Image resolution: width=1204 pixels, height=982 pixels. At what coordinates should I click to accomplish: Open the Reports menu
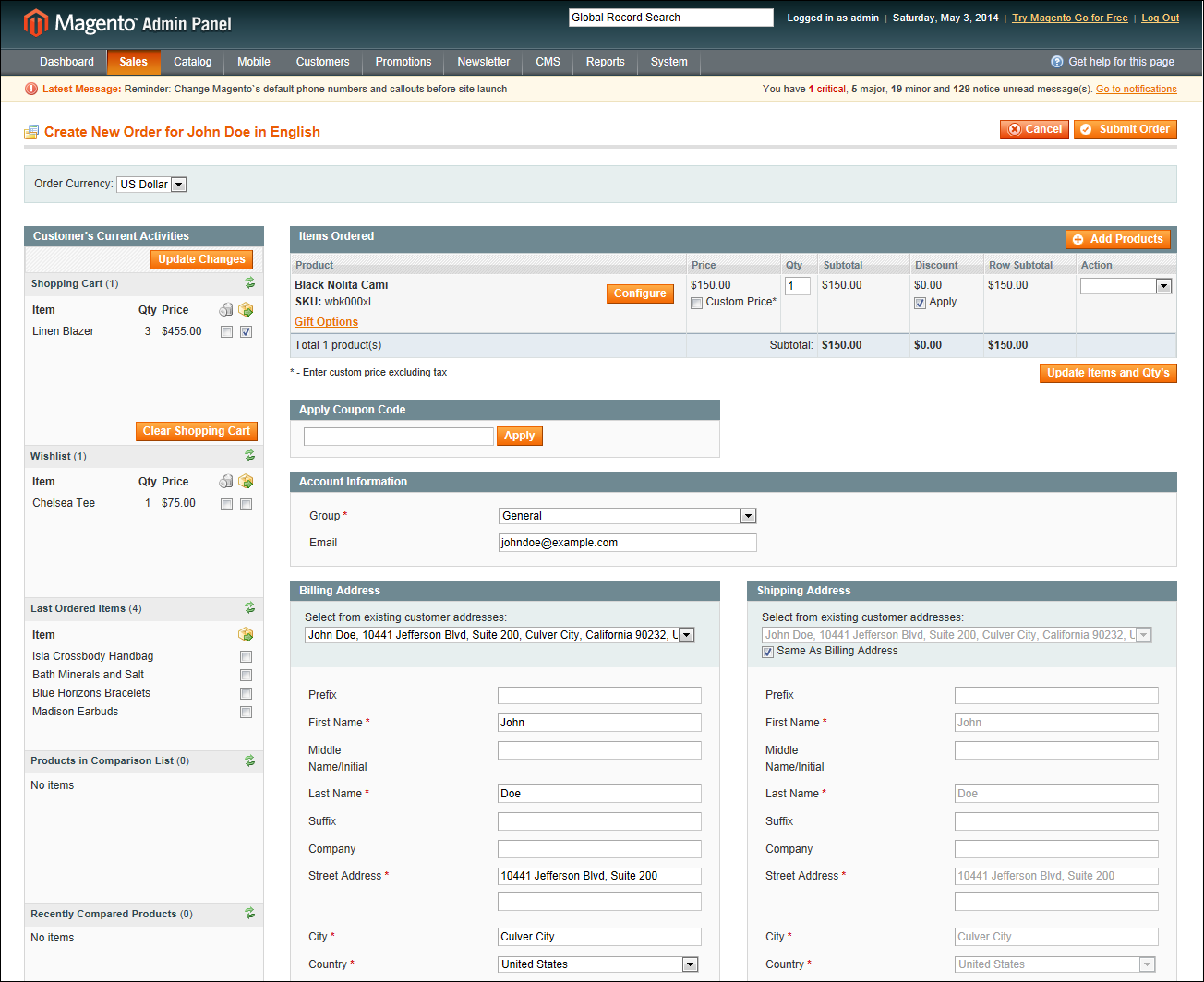point(606,62)
